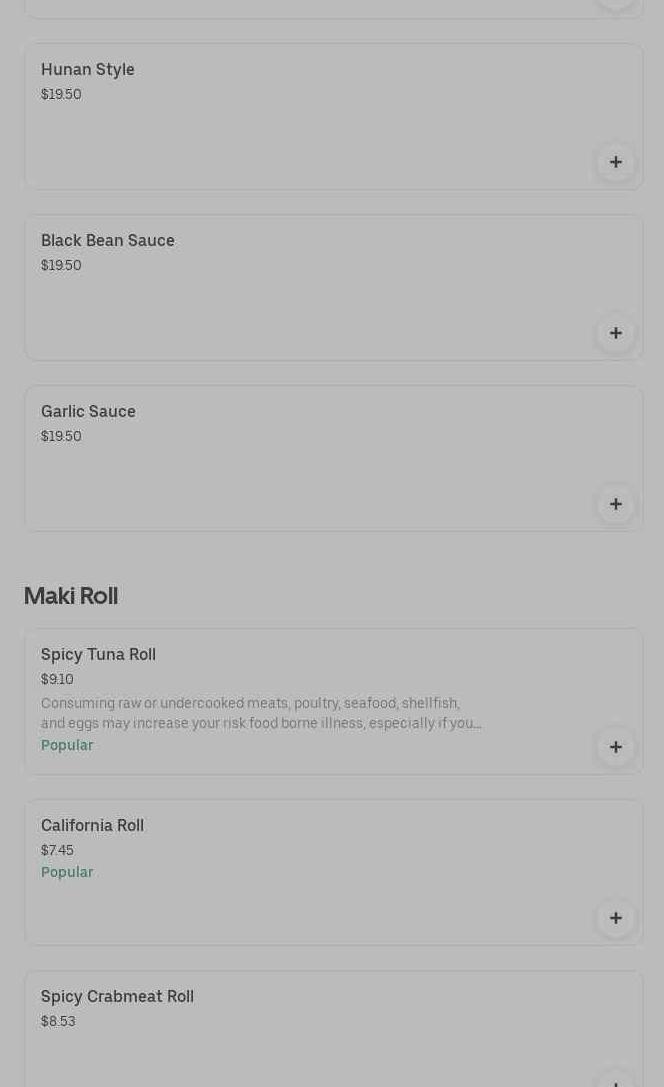Image resolution: width=664 pixels, height=1087 pixels.
Task: Add Hunan Style to the order
Action: [615, 162]
